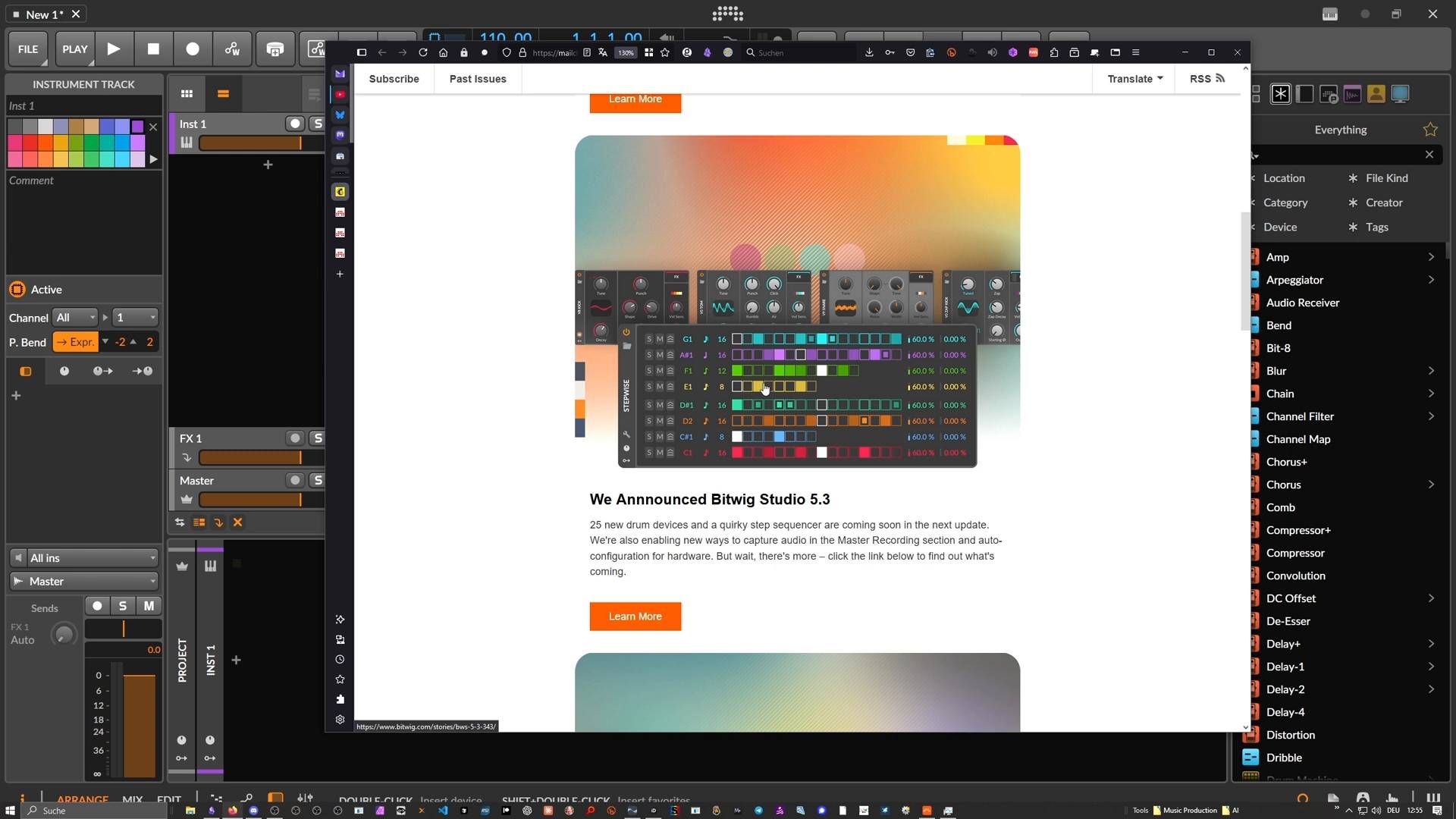Expand the Arpeggiator device entry
This screenshot has height=819, width=1456.
pyautogui.click(x=1430, y=280)
